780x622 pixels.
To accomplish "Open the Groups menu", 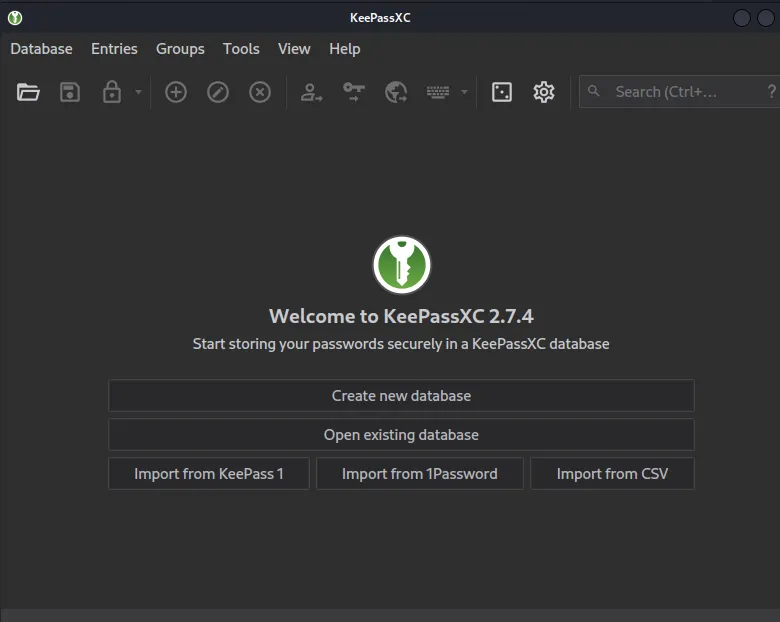I will [180, 49].
